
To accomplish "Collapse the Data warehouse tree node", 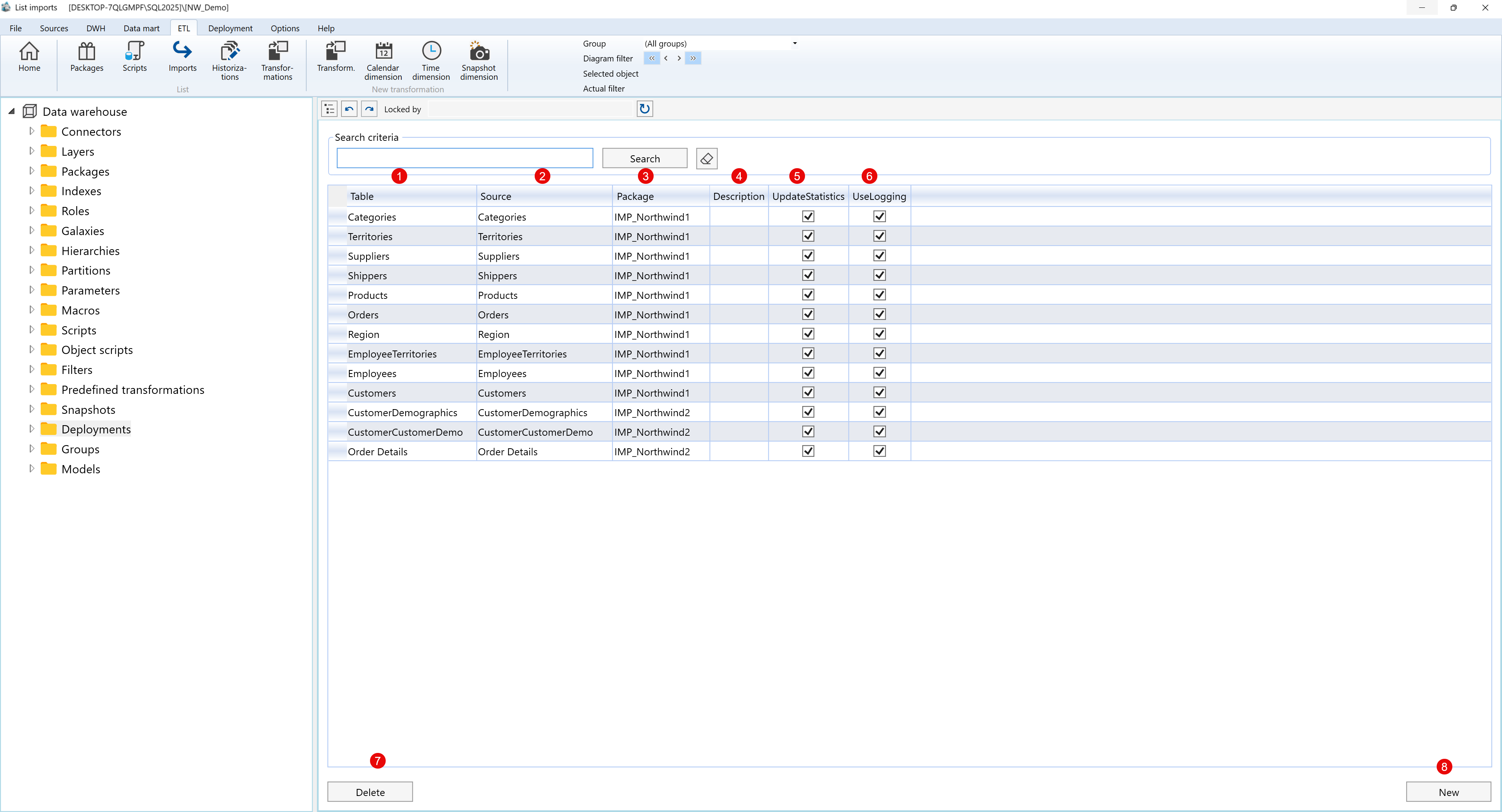I will click(12, 111).
